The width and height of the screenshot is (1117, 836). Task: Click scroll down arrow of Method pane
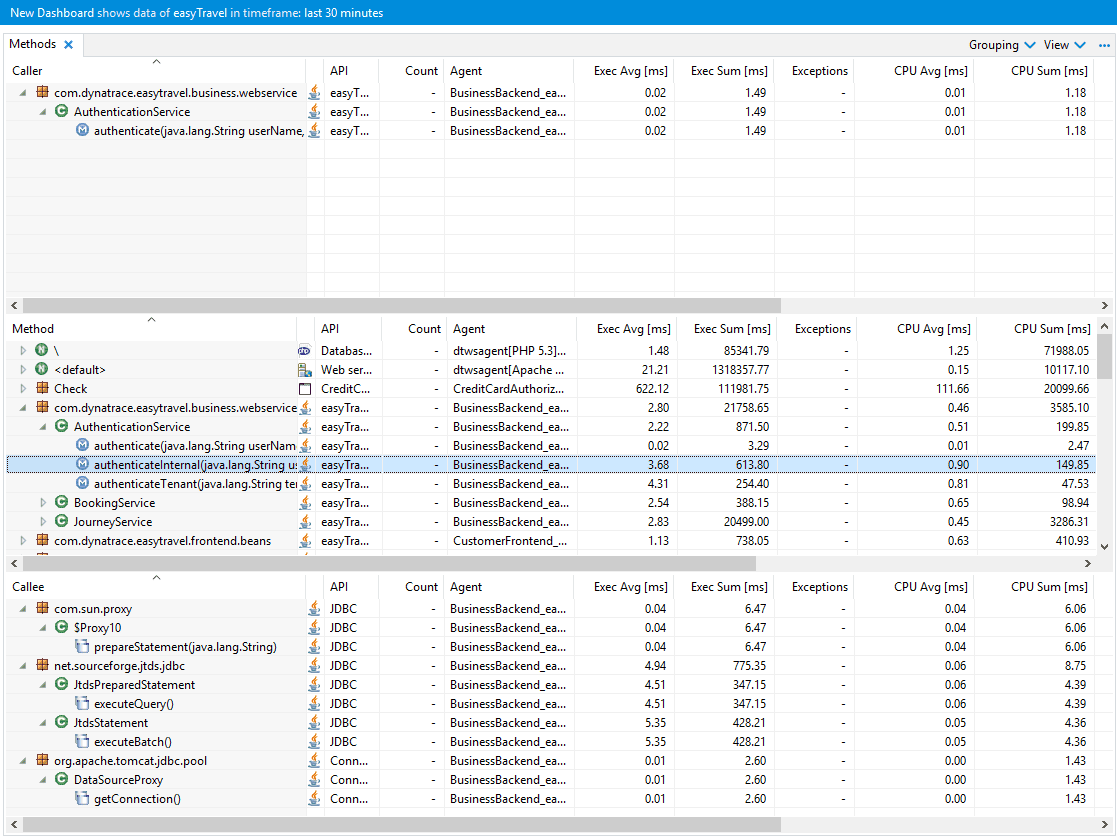1104,546
